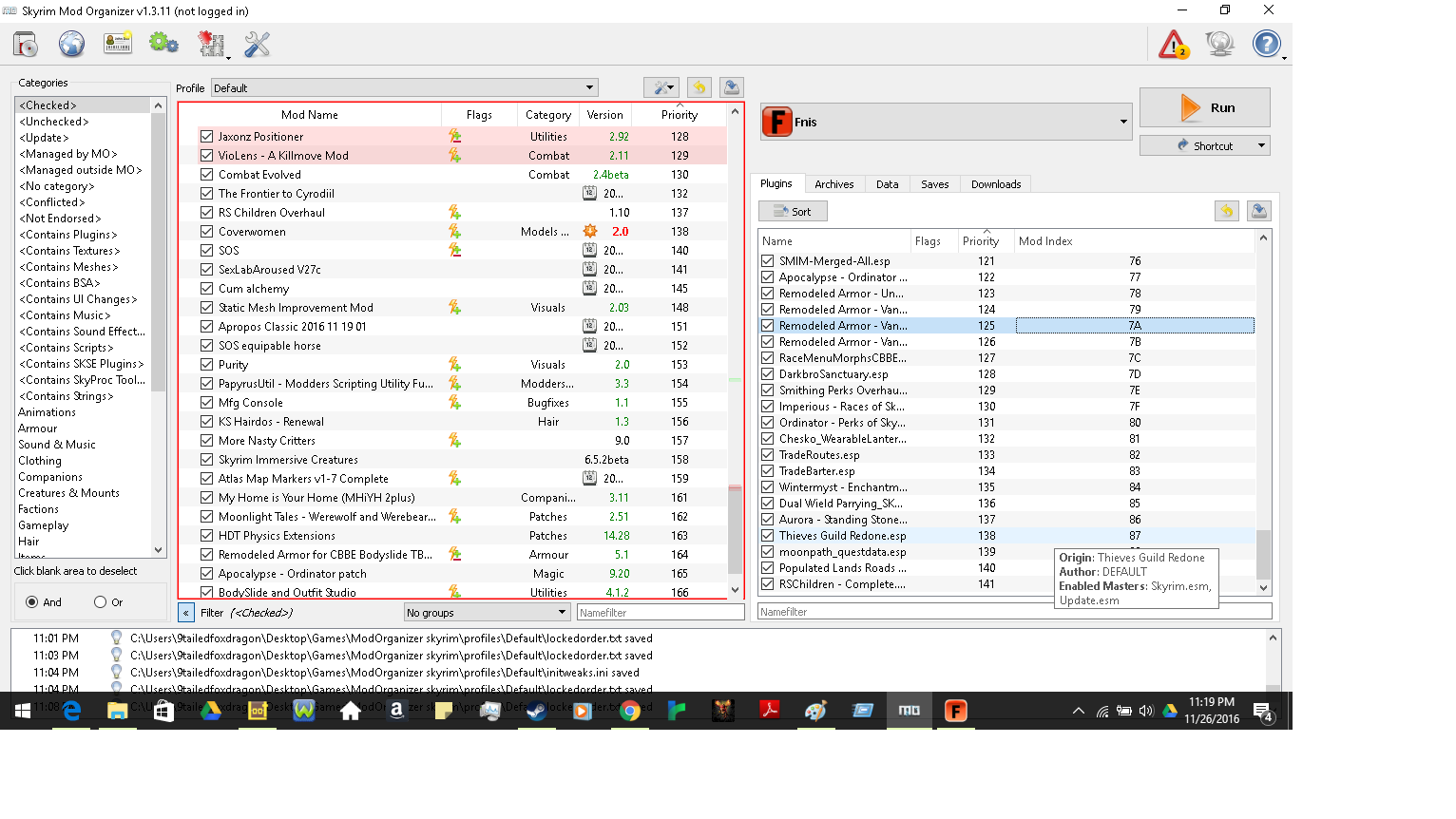Uncheck the KS Hairdos - Renewal mod
The image size is (1456, 819).
pyautogui.click(x=206, y=422)
